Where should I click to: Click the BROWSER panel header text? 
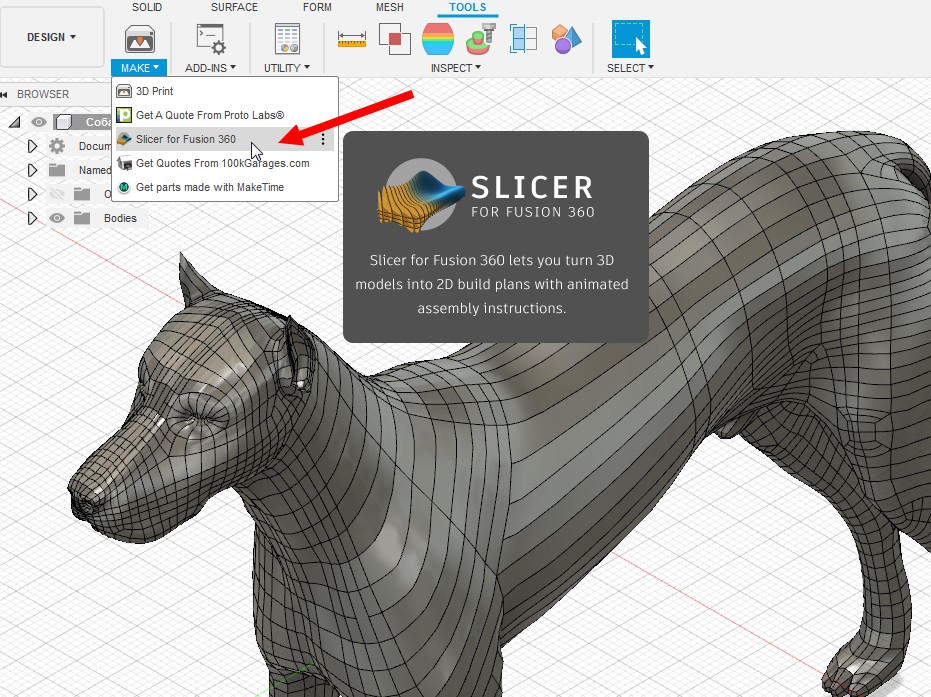click(x=43, y=94)
